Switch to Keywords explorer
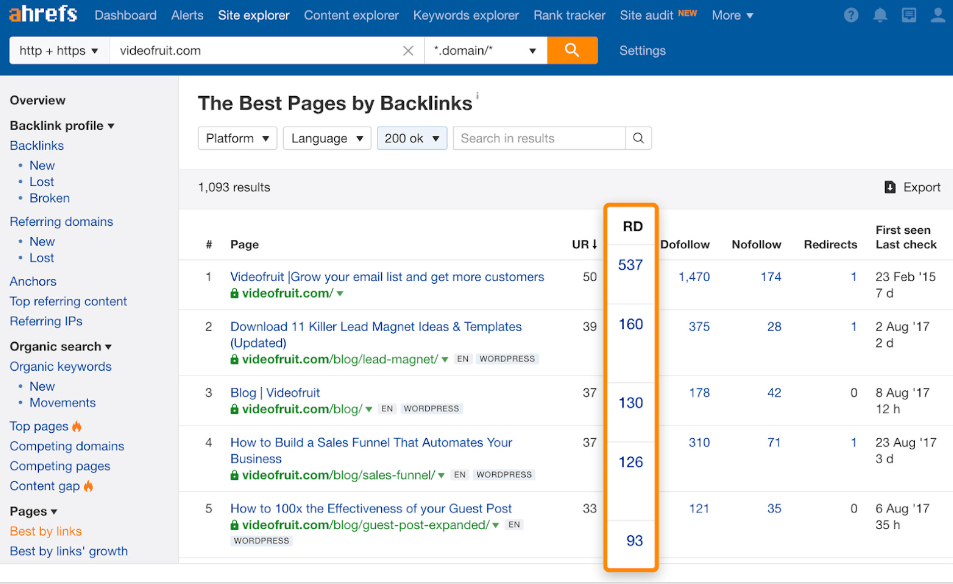This screenshot has width=953, height=584. 466,15
